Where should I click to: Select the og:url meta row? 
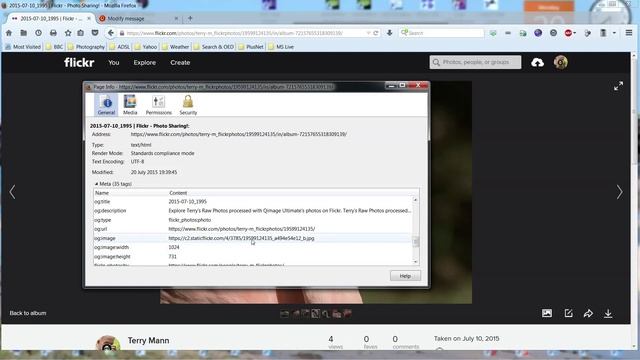tap(253, 229)
